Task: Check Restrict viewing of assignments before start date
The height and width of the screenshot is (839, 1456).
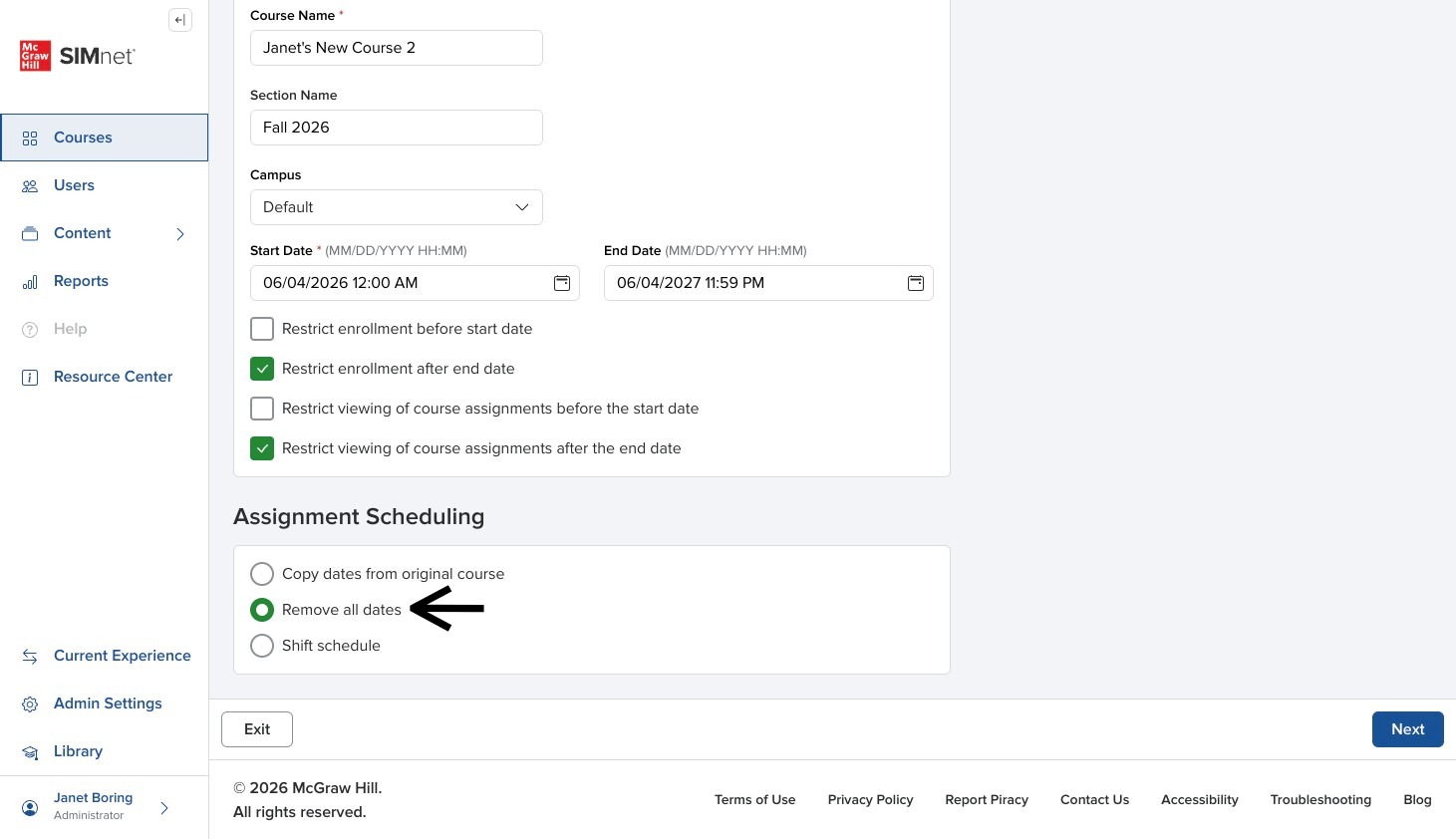Action: [x=262, y=409]
